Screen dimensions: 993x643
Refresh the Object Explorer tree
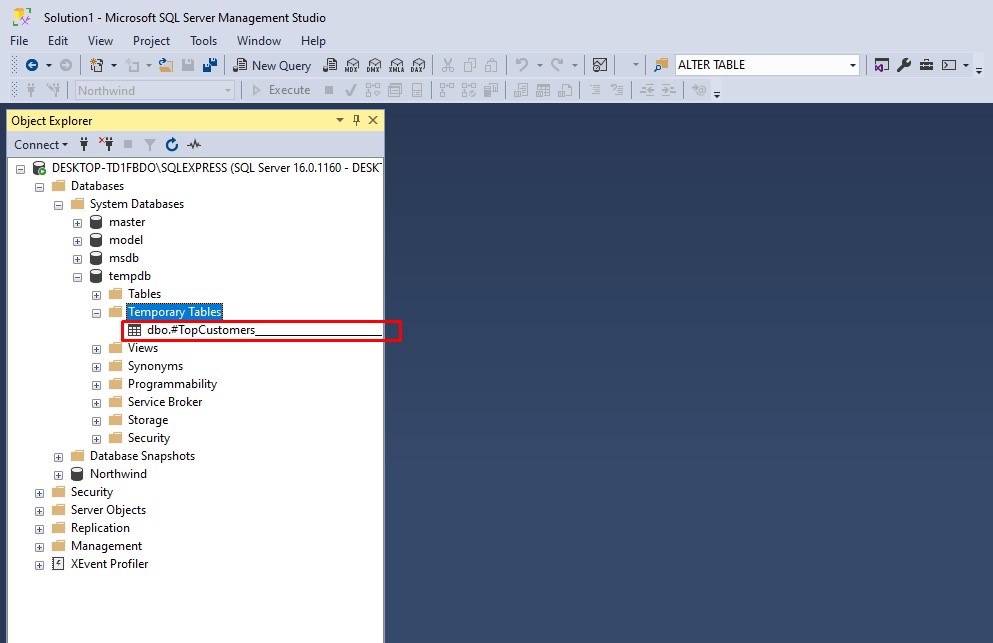click(x=171, y=144)
